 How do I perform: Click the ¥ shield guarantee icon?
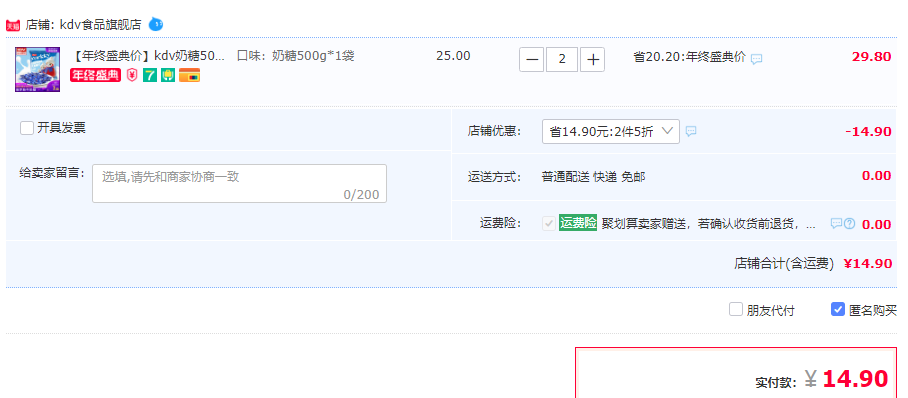point(133,75)
